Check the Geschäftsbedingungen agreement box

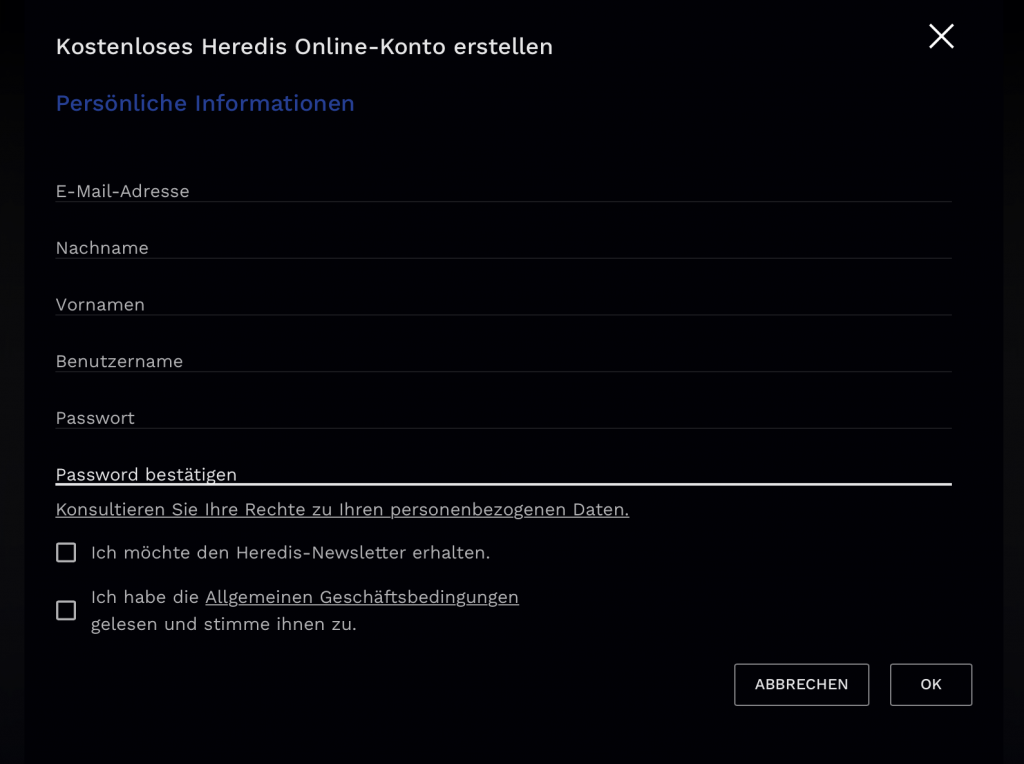(x=66, y=610)
